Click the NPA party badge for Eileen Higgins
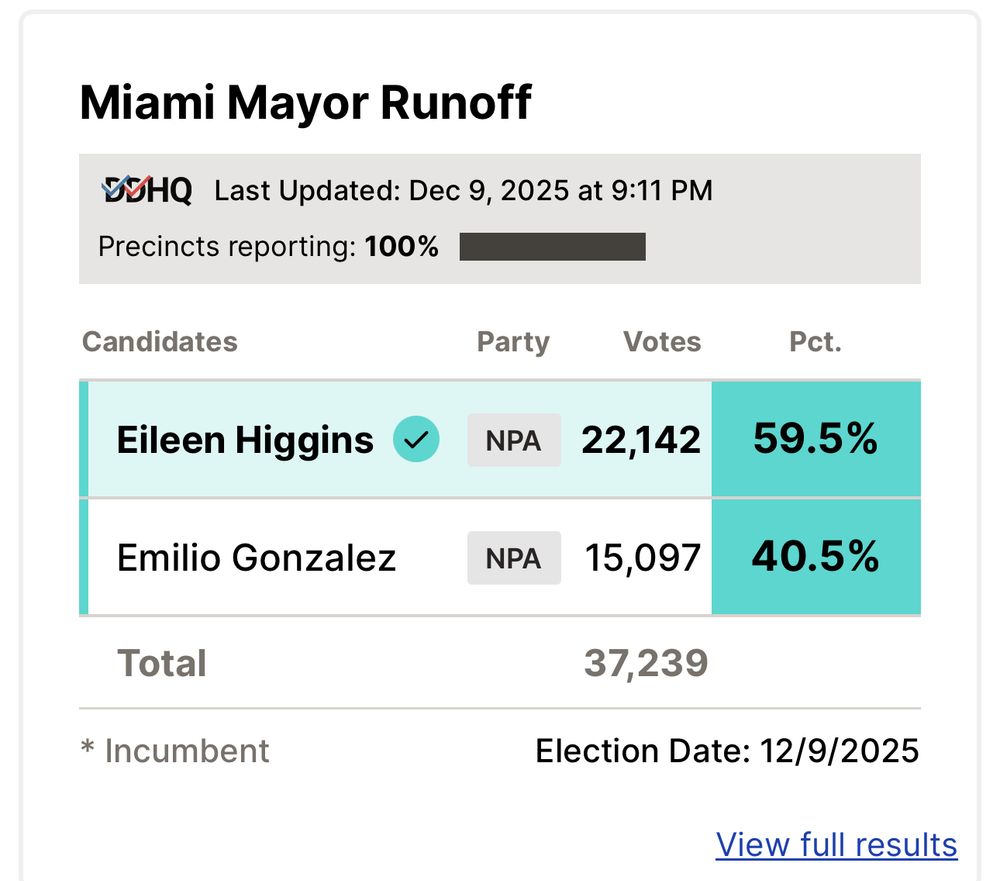 (514, 440)
